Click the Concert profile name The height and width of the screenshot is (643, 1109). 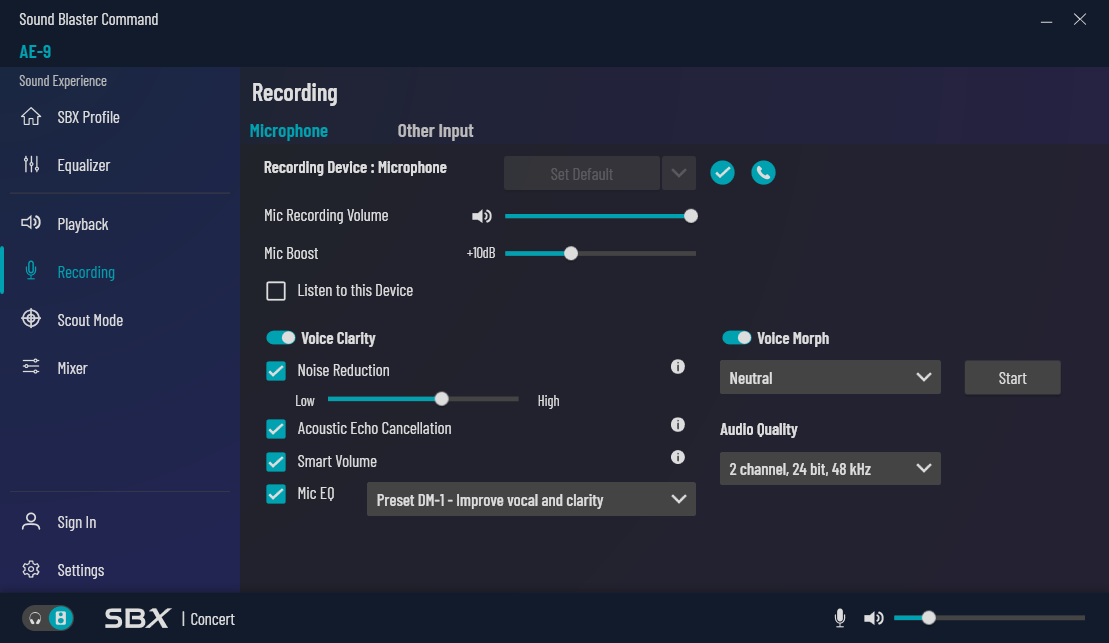[212, 619]
